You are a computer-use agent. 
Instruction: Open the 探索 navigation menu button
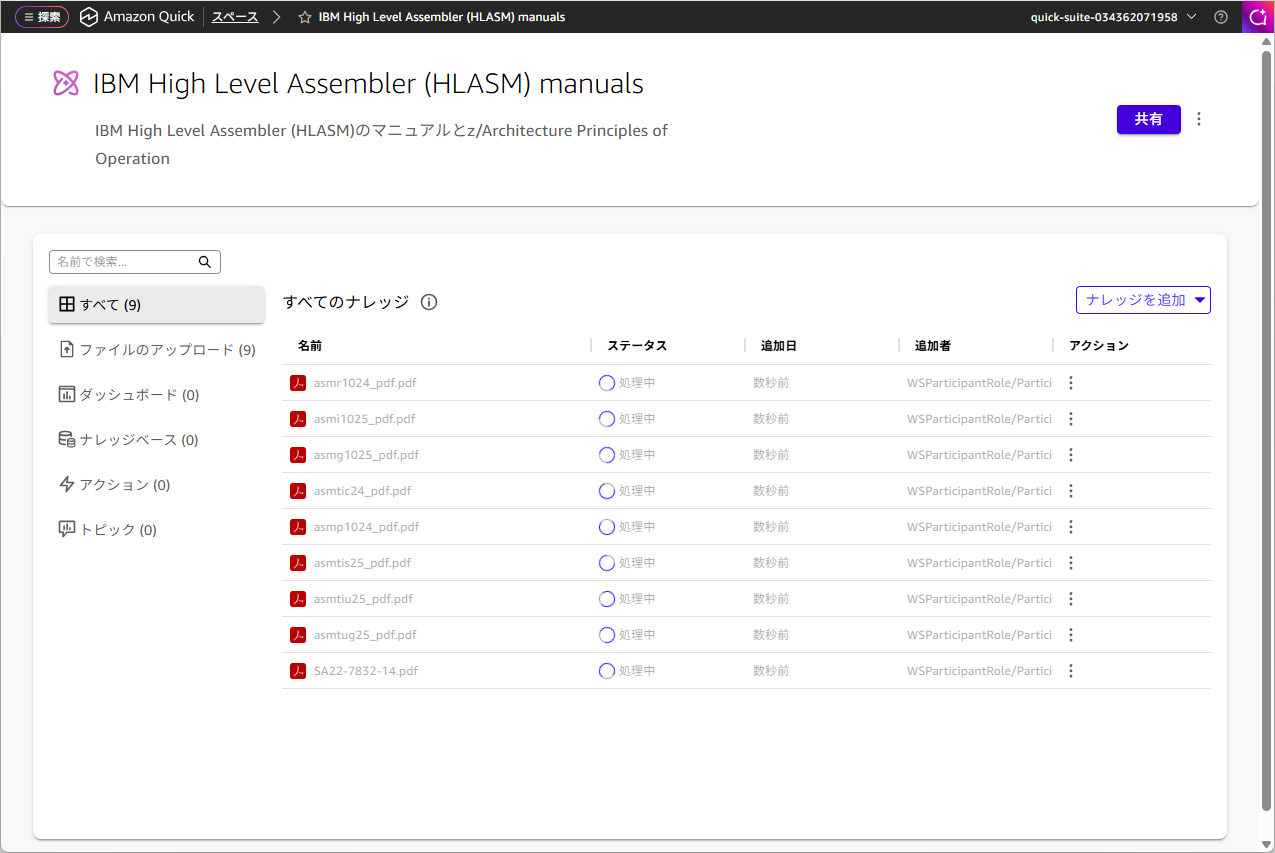pyautogui.click(x=41, y=17)
